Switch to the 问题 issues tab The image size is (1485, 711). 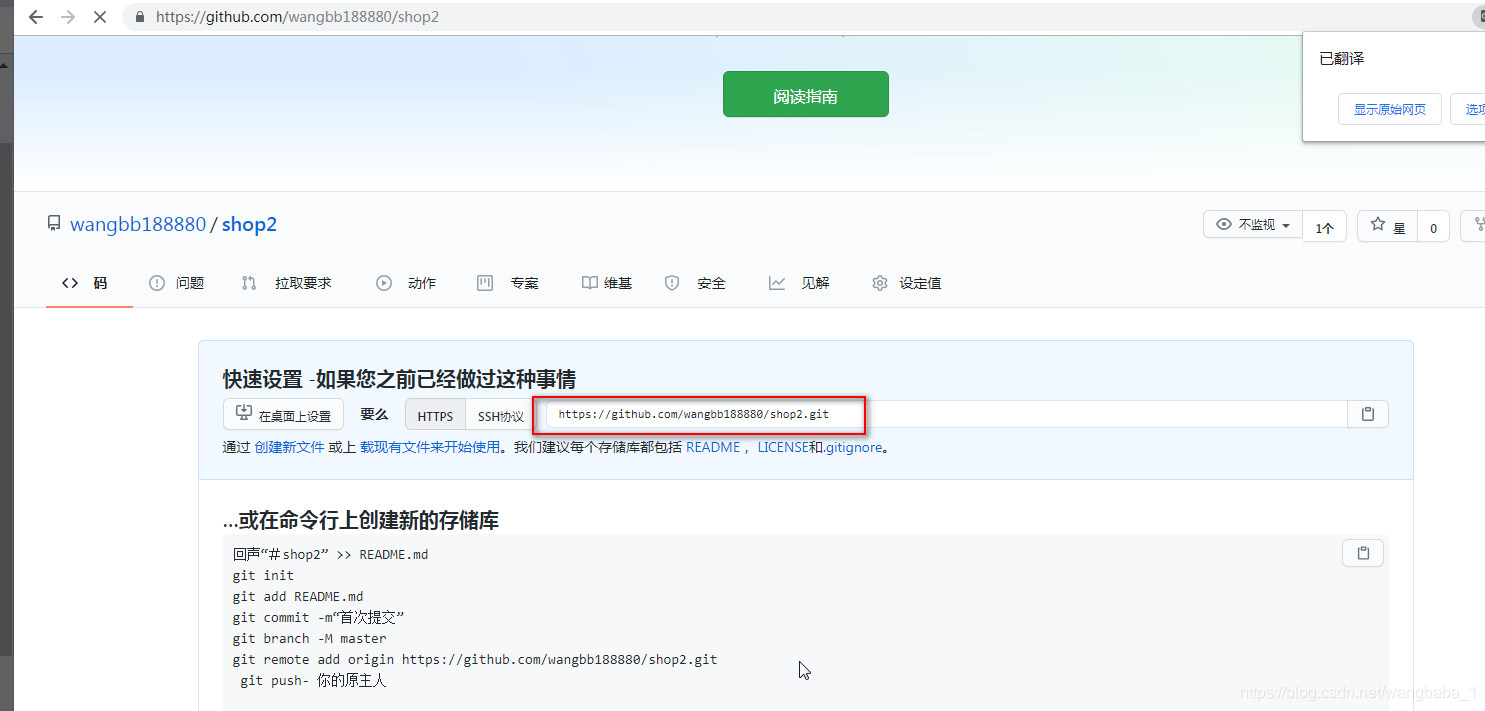pyautogui.click(x=177, y=283)
